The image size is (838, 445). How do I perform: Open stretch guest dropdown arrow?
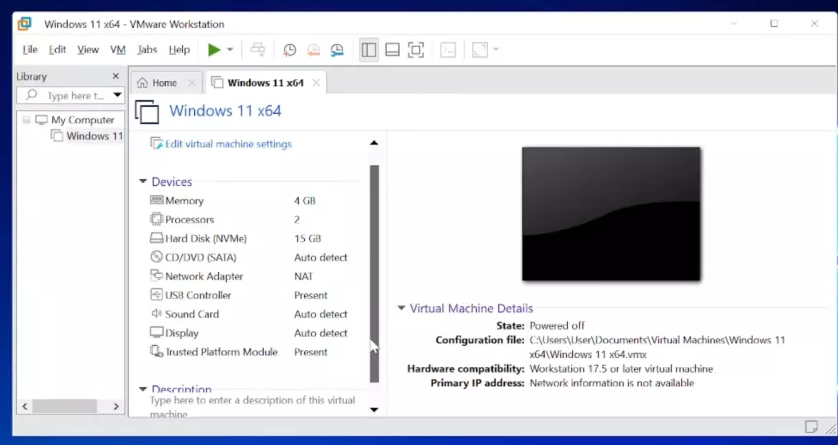pyautogui.click(x=495, y=50)
